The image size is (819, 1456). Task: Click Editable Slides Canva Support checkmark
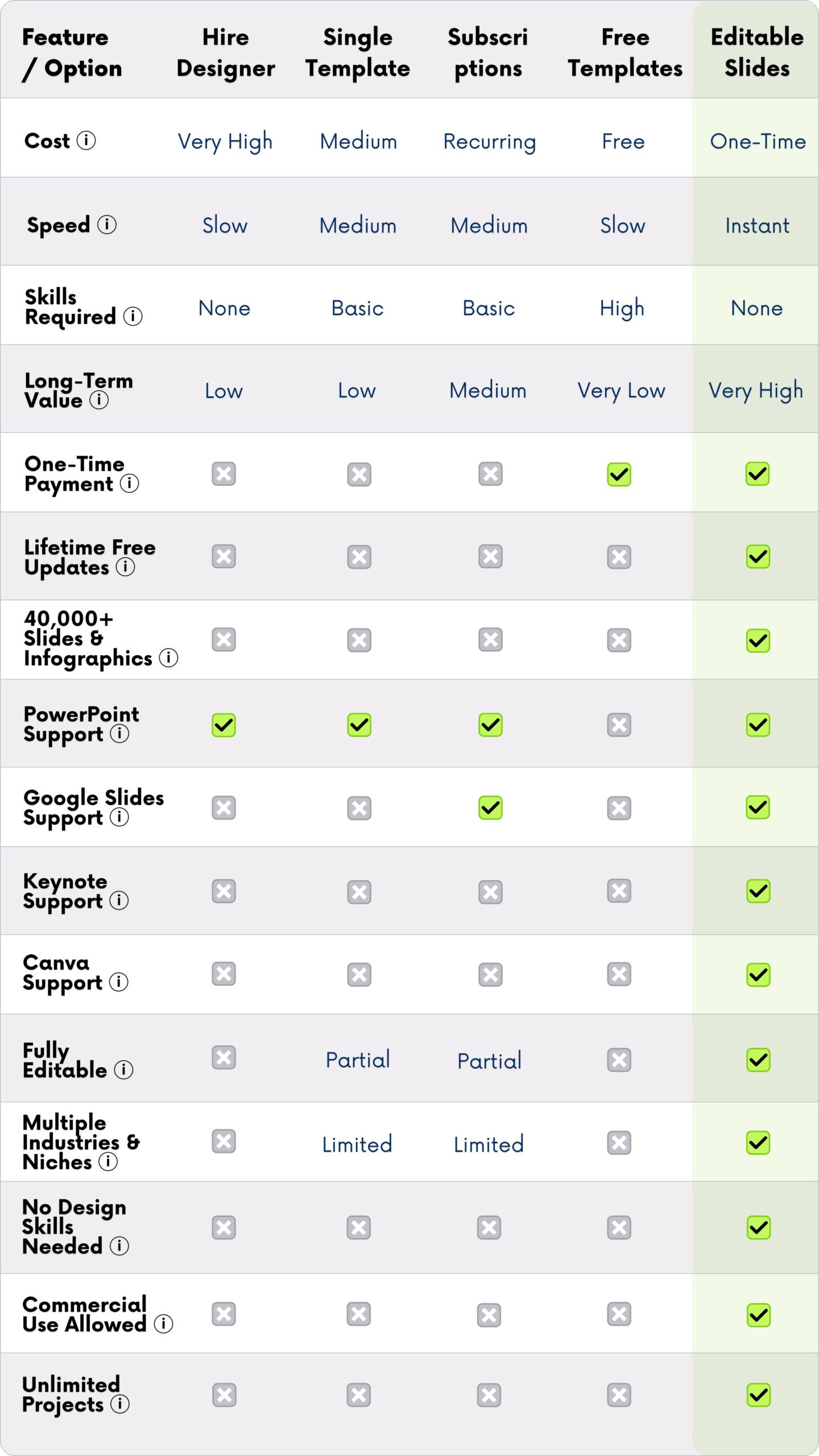point(758,974)
